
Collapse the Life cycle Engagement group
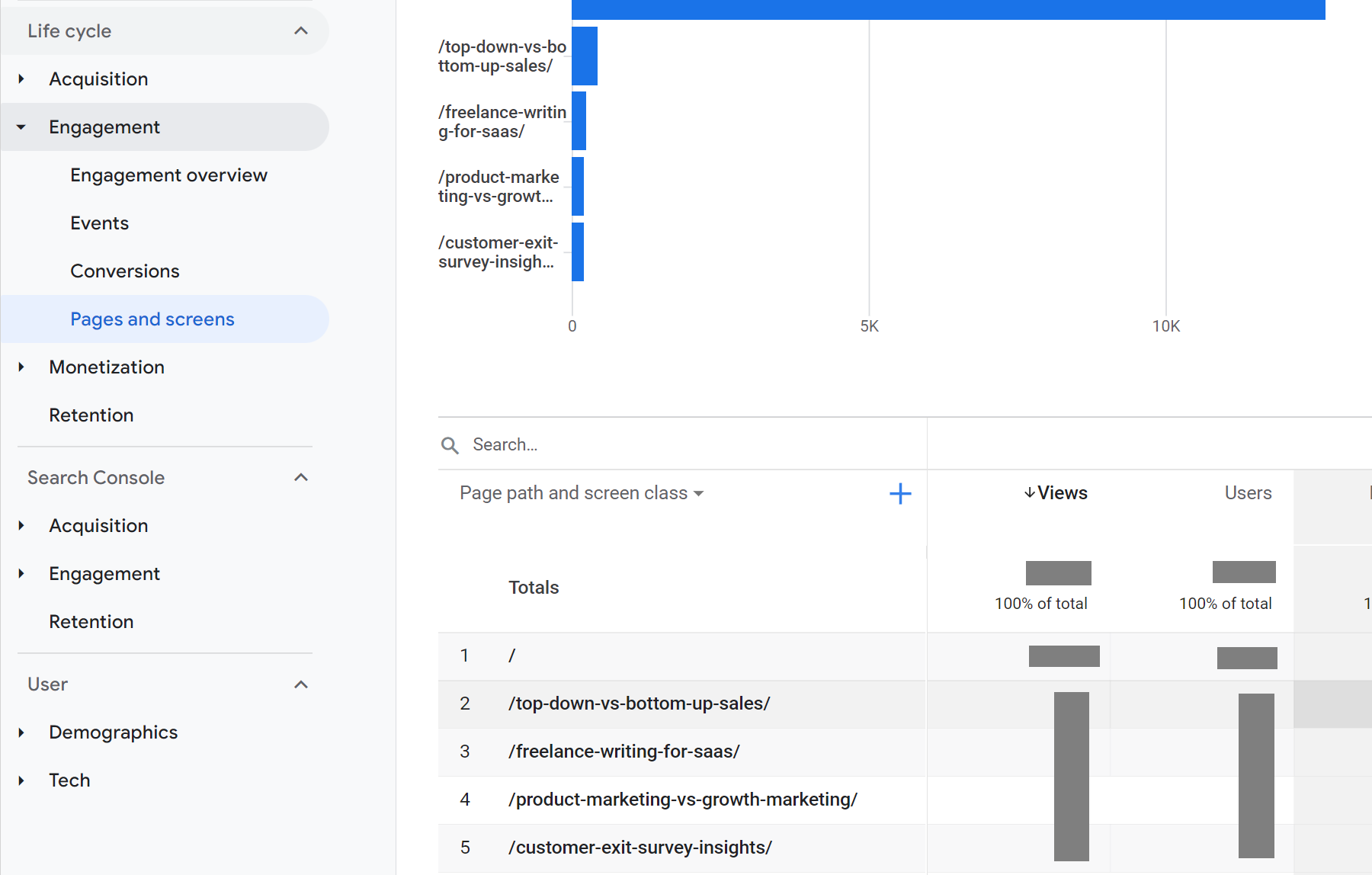[21, 127]
